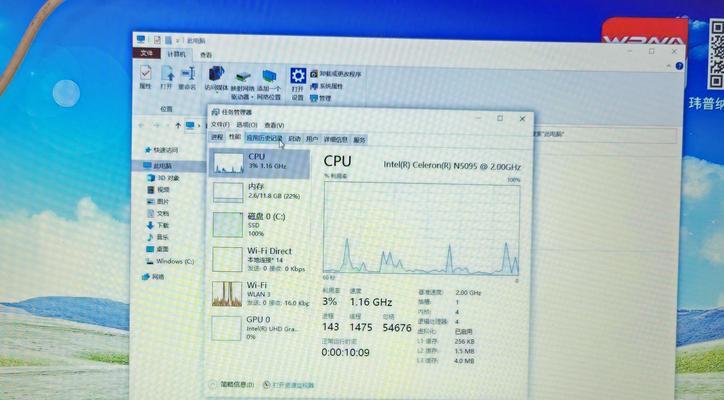The height and width of the screenshot is (400, 724).
Task: Select the 磁盘 0 (C:) disk entry
Action: tap(260, 224)
